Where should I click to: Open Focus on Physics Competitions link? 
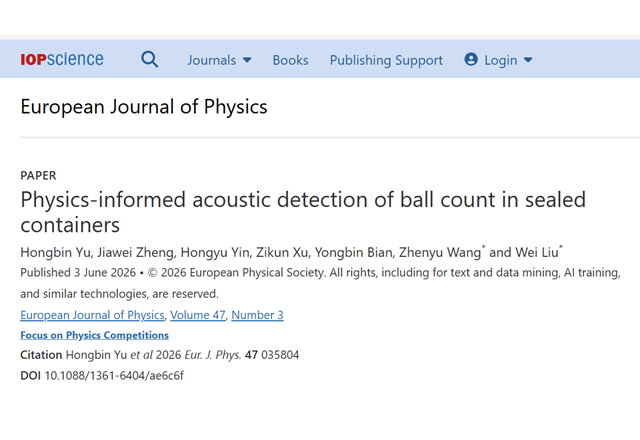point(94,335)
